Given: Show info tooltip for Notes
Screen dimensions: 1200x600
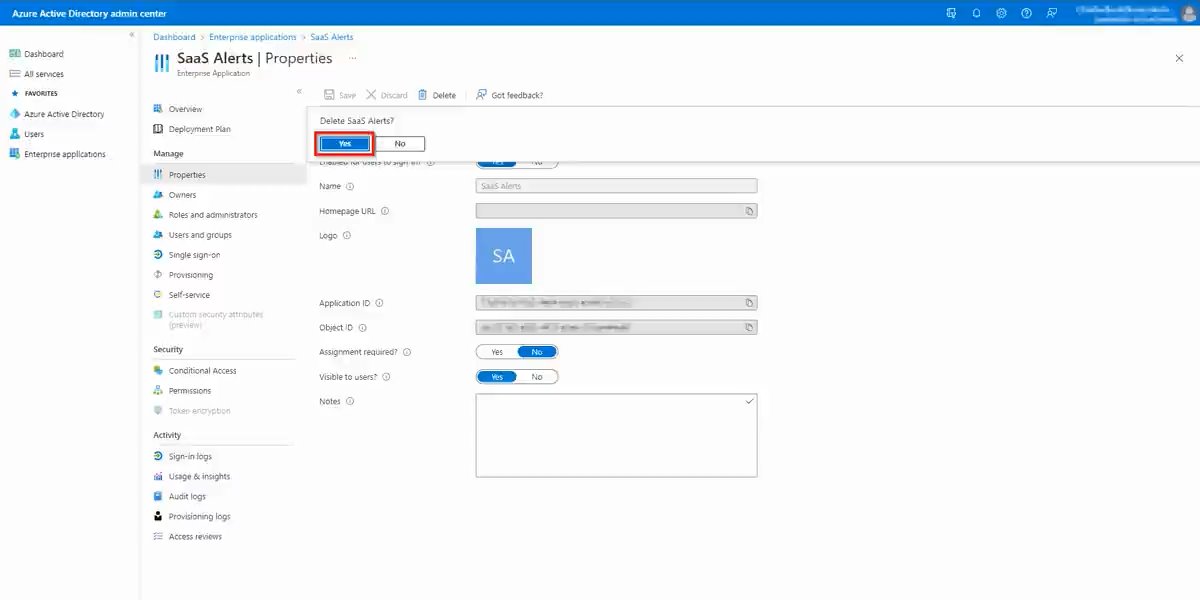Looking at the screenshot, I should click(350, 402).
